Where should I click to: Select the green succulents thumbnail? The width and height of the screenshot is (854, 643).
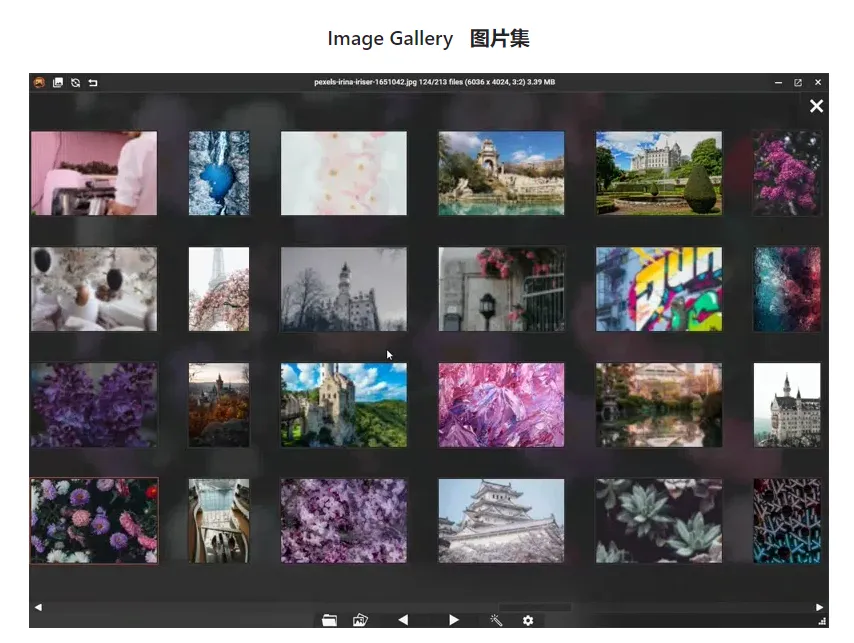659,521
